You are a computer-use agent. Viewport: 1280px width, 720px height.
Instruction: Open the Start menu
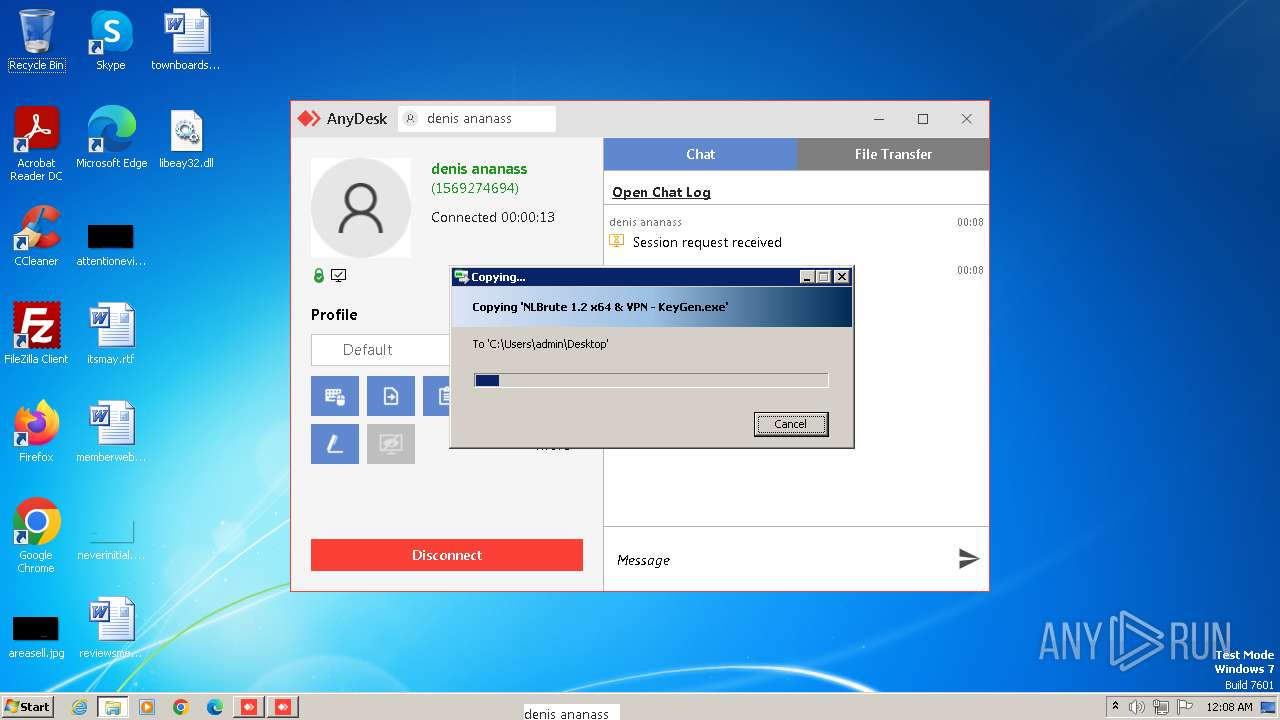[27, 706]
